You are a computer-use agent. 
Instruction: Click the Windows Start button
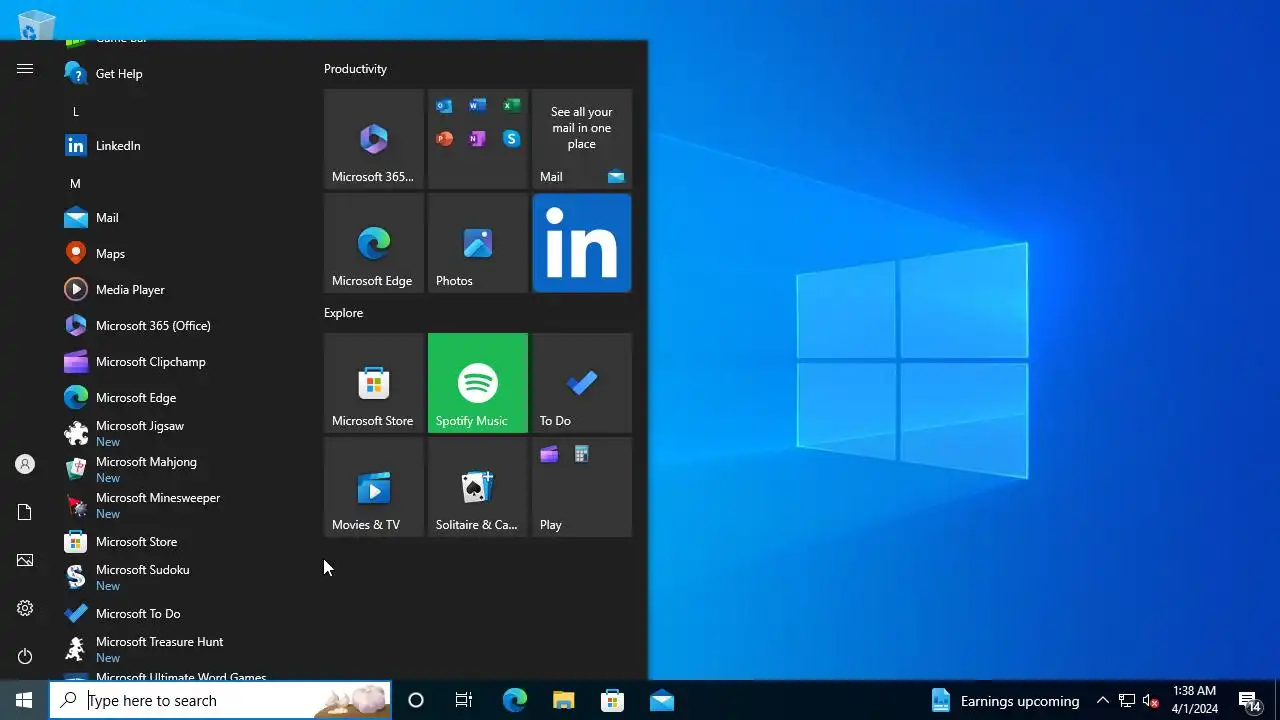(x=24, y=700)
